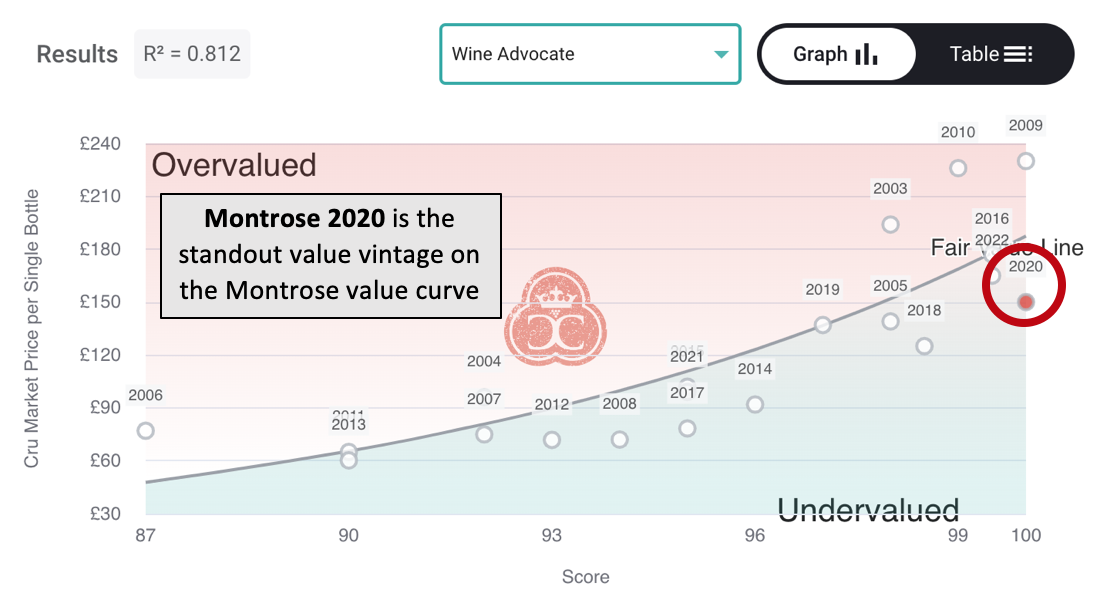Click the dropdown arrow beside Wine Advocate
Image resolution: width=1114 pixels, height=614 pixels.
click(x=720, y=55)
